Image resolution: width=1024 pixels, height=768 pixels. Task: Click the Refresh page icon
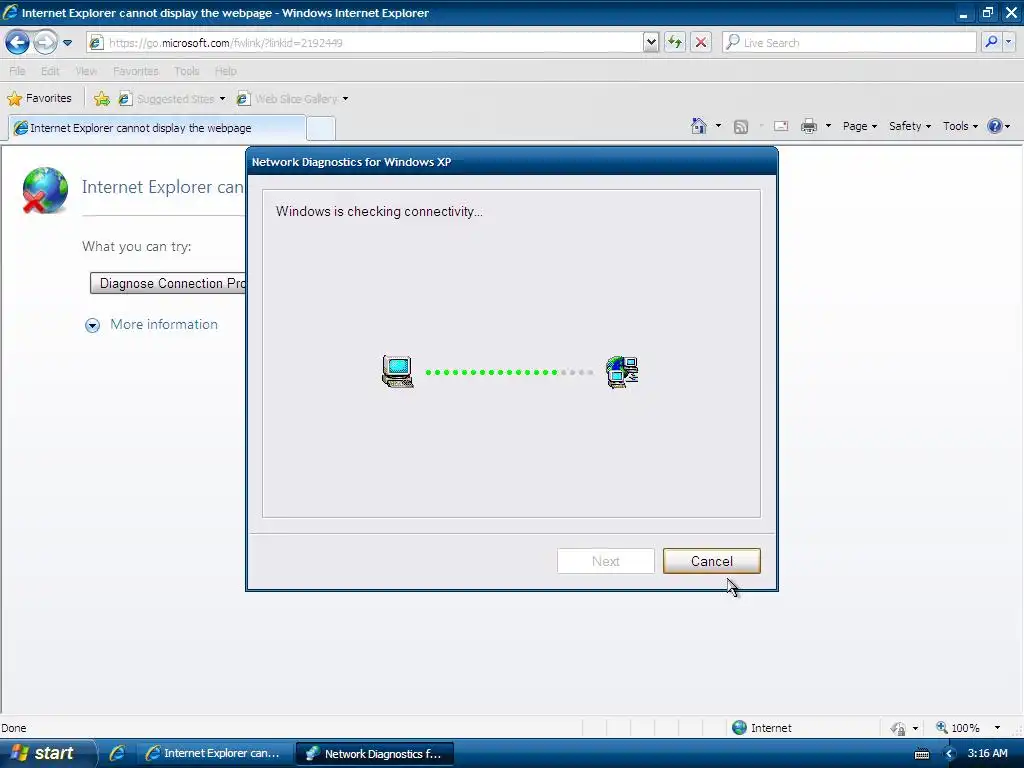[675, 43]
